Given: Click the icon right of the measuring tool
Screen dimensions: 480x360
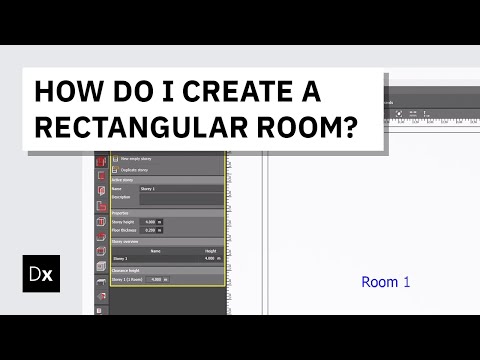Looking at the screenshot, I should coord(426,114).
